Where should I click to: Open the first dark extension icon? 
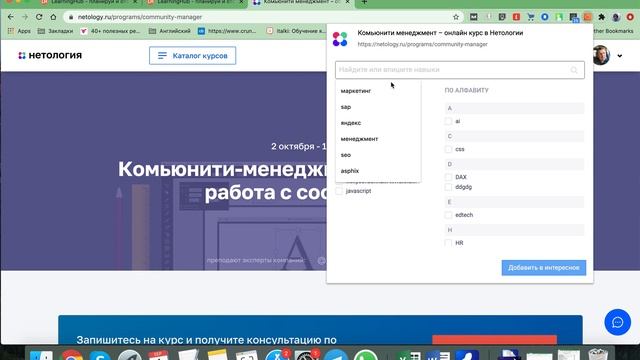pos(473,17)
